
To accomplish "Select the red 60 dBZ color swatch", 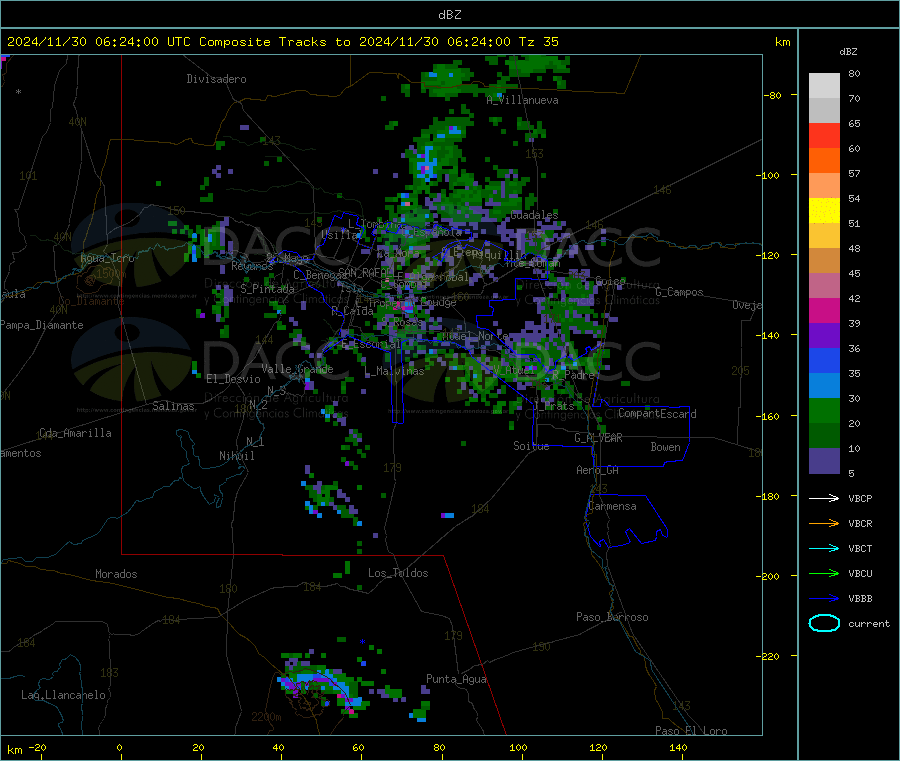I will coord(824,135).
